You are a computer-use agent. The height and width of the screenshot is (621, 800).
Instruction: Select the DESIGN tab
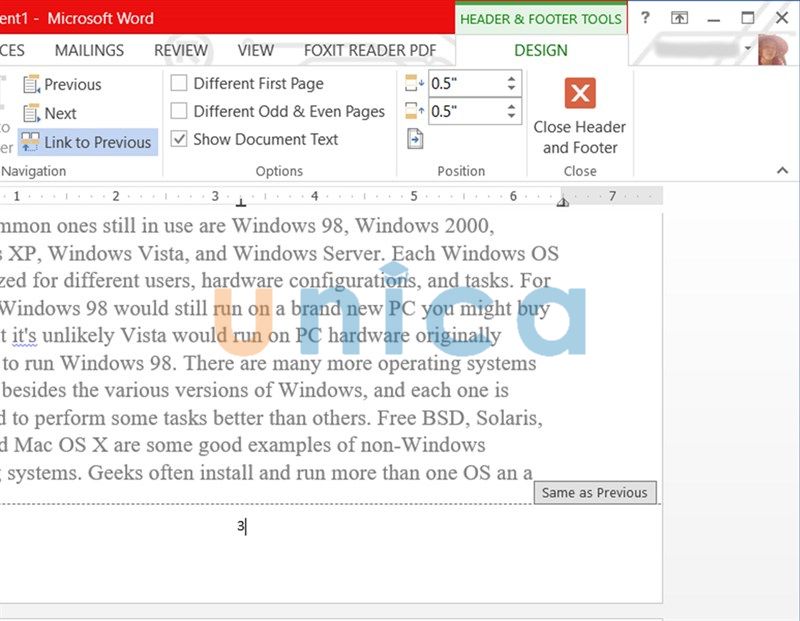click(x=541, y=50)
